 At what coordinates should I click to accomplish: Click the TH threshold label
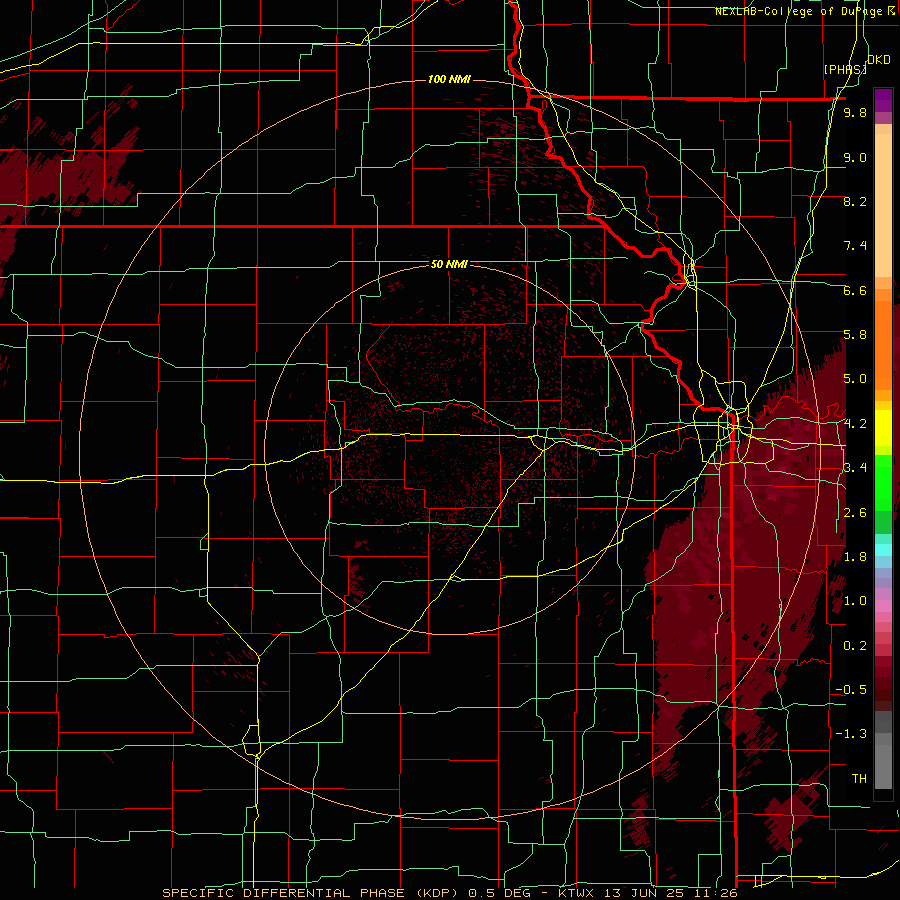[859, 779]
